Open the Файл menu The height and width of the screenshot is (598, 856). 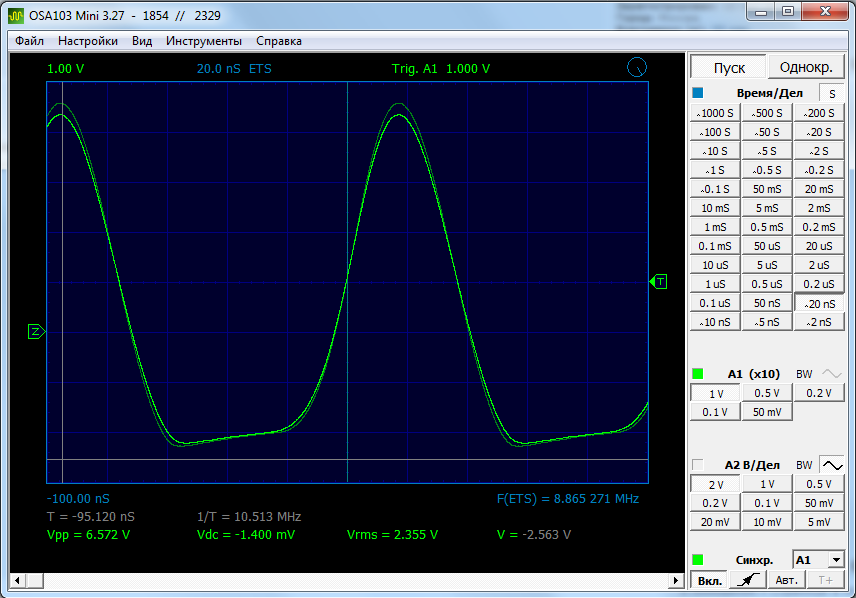tap(30, 41)
